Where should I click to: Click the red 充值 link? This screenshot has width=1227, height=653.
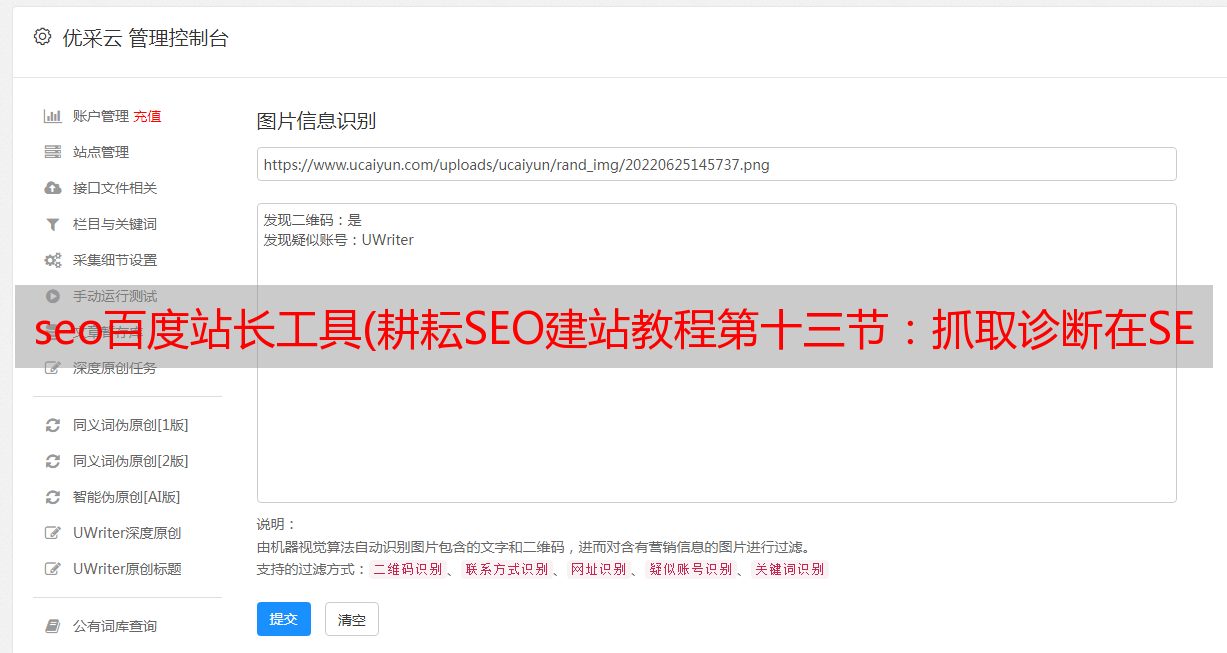(147, 116)
